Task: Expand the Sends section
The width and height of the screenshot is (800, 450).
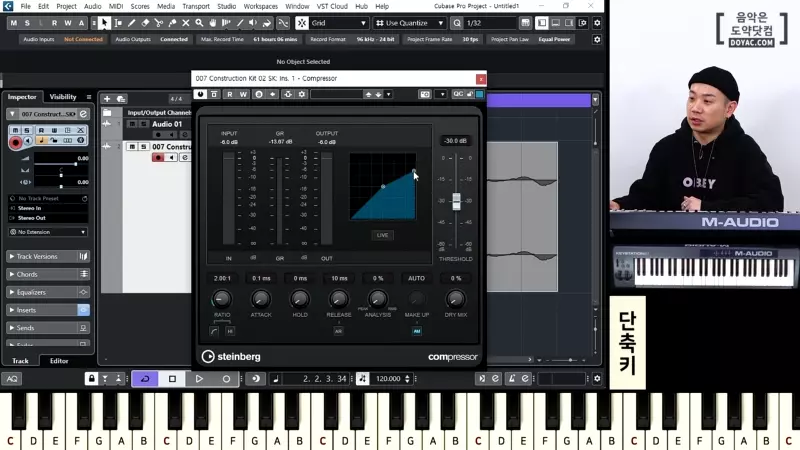Action: coord(48,328)
